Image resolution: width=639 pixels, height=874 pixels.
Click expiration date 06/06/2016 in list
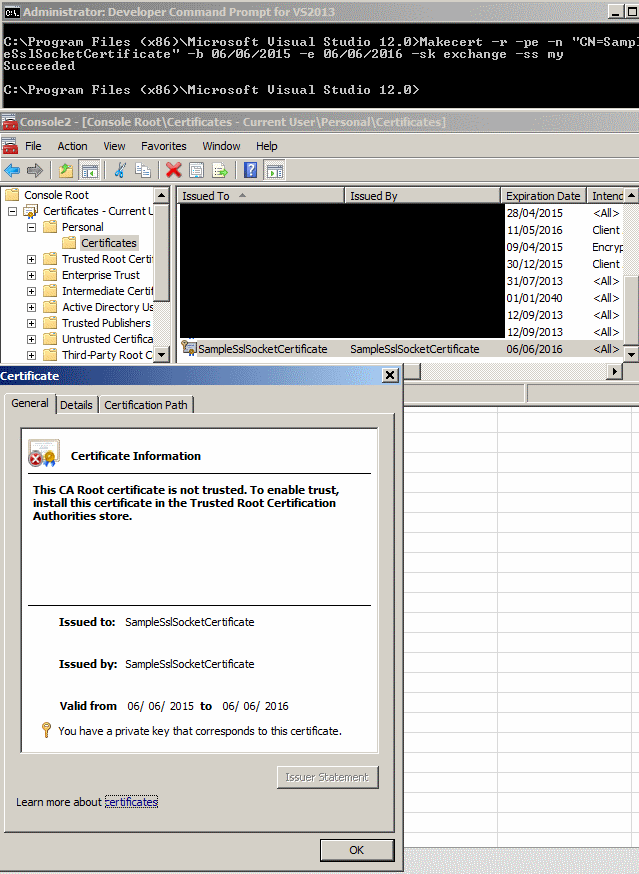[534, 349]
